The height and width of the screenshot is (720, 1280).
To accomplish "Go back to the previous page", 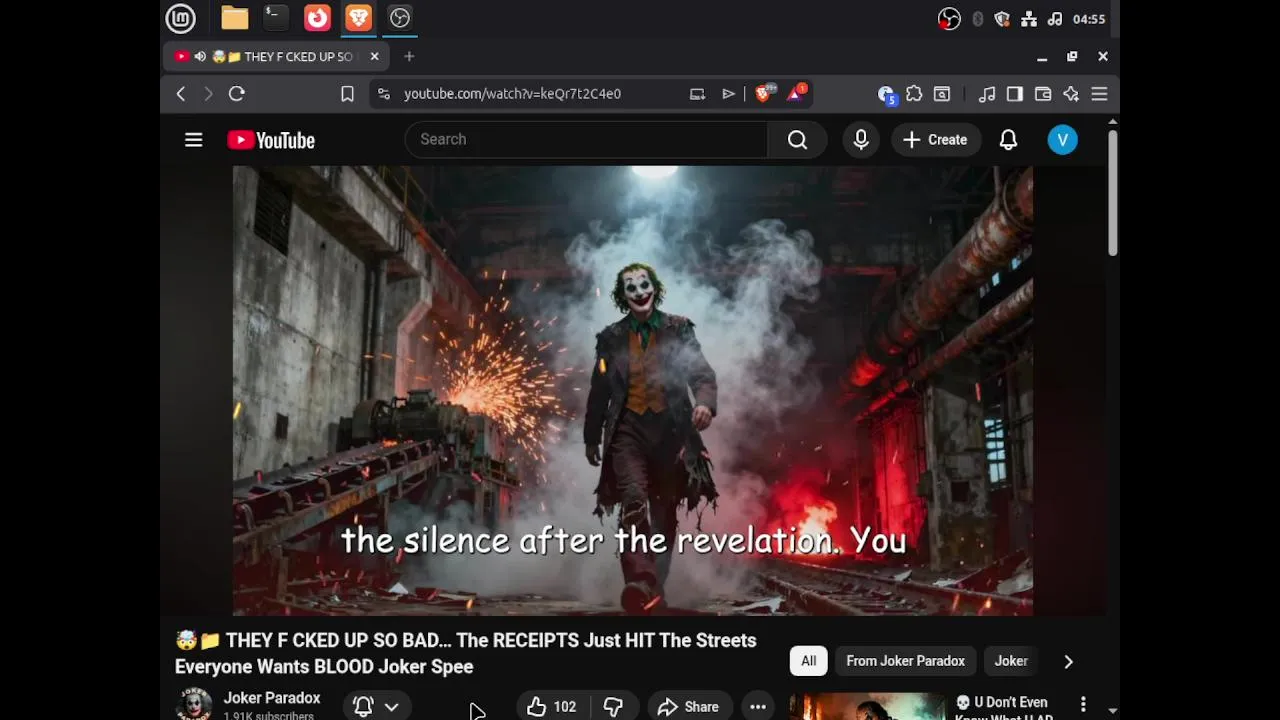I will tap(181, 93).
